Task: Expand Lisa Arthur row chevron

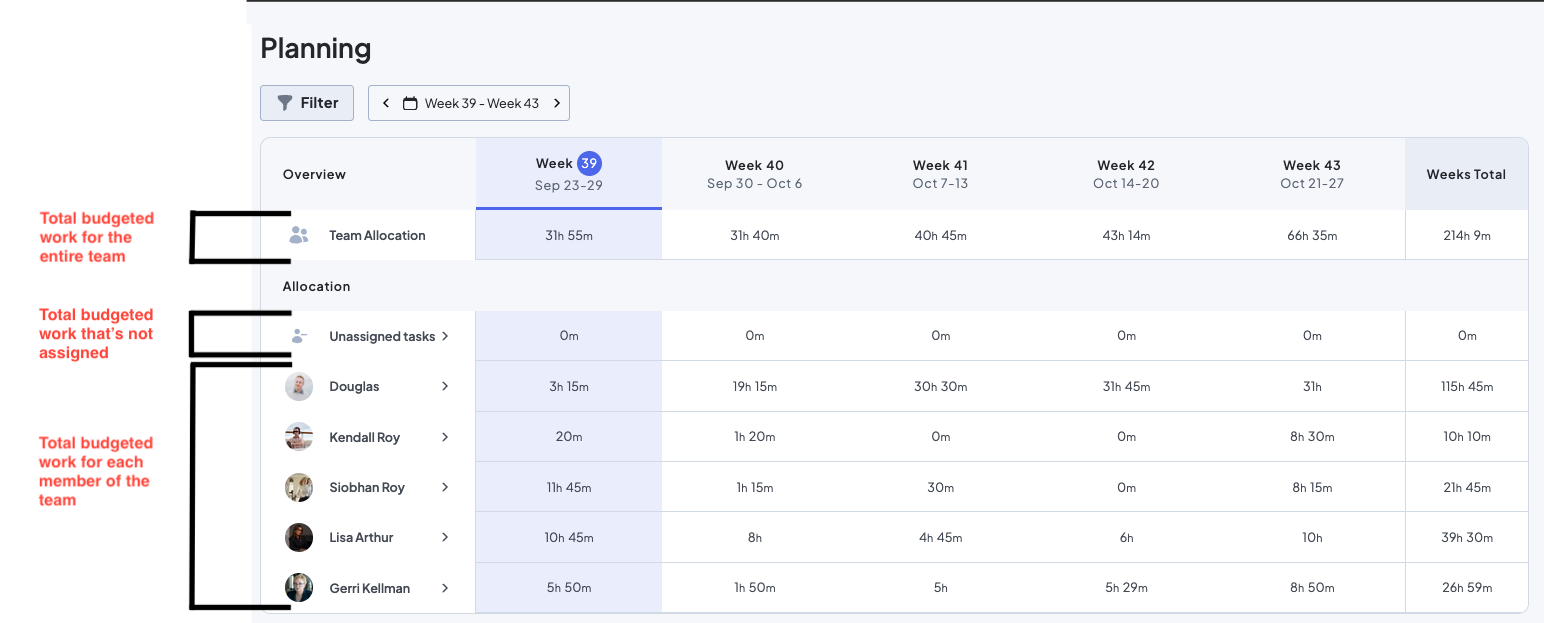Action: pyautogui.click(x=445, y=537)
